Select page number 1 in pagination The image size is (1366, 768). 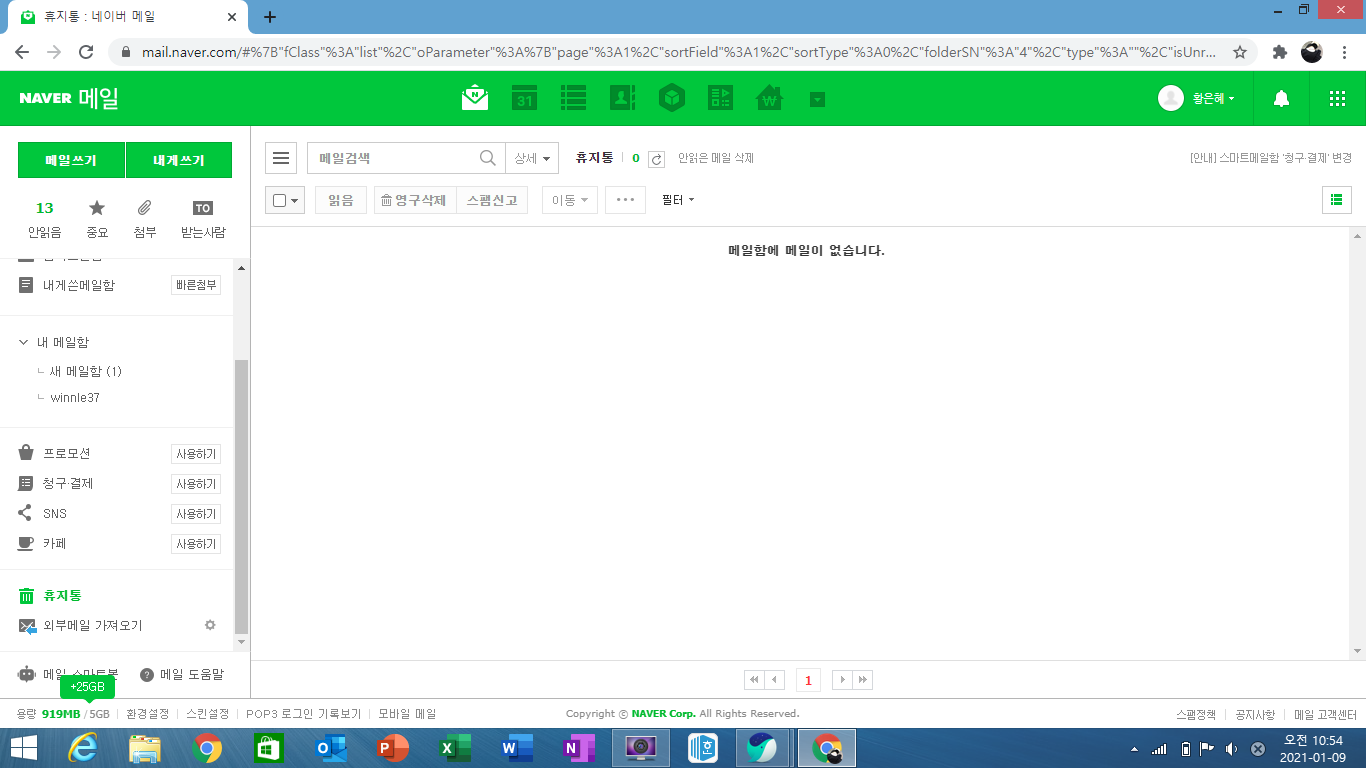point(808,680)
